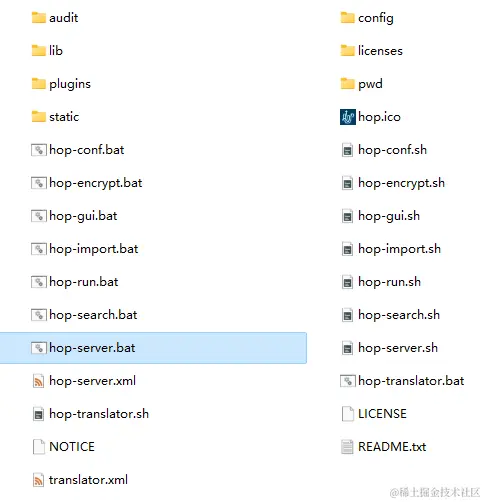Select the file name "hop-conf.bat"
Screen dimensions: 484x502
click(87, 150)
